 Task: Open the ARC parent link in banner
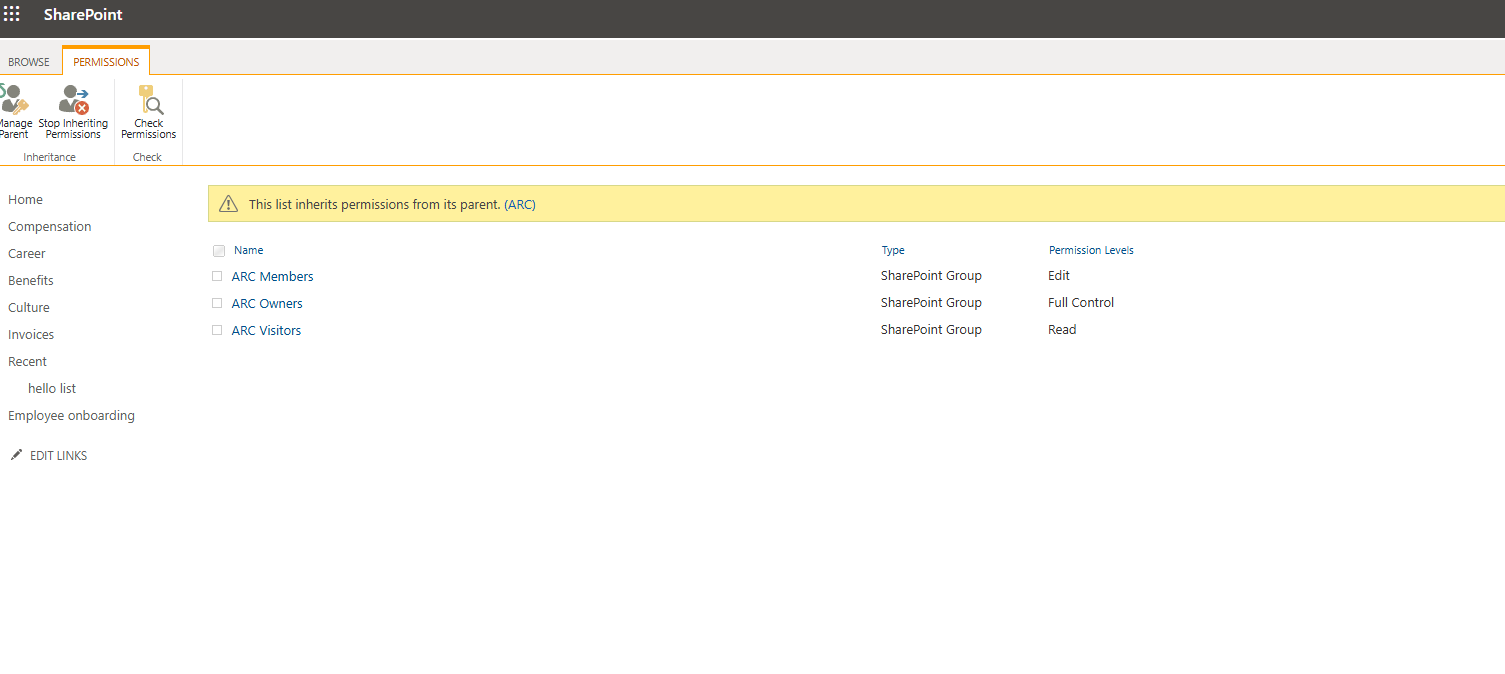(x=520, y=204)
